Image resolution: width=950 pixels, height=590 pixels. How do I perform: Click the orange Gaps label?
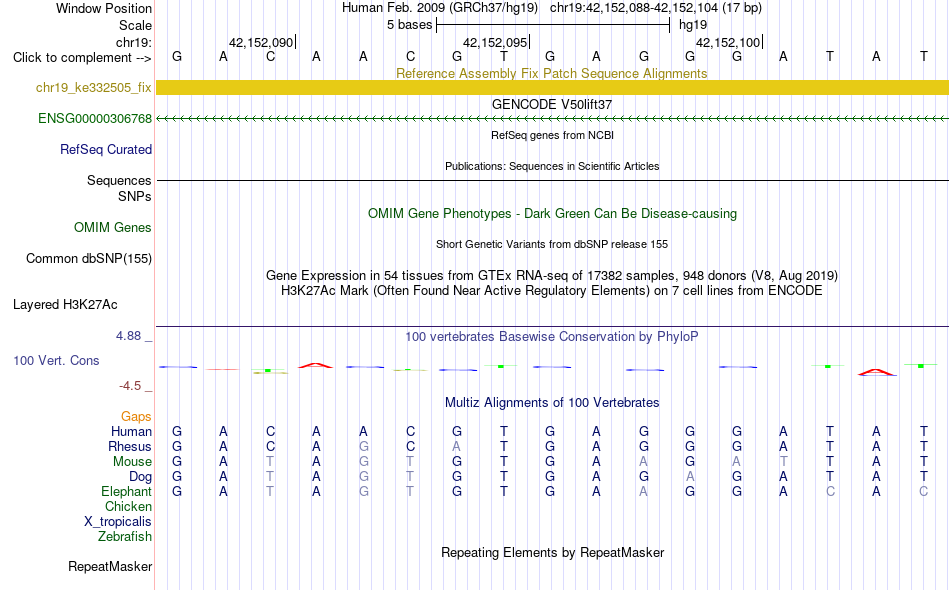tap(136, 417)
